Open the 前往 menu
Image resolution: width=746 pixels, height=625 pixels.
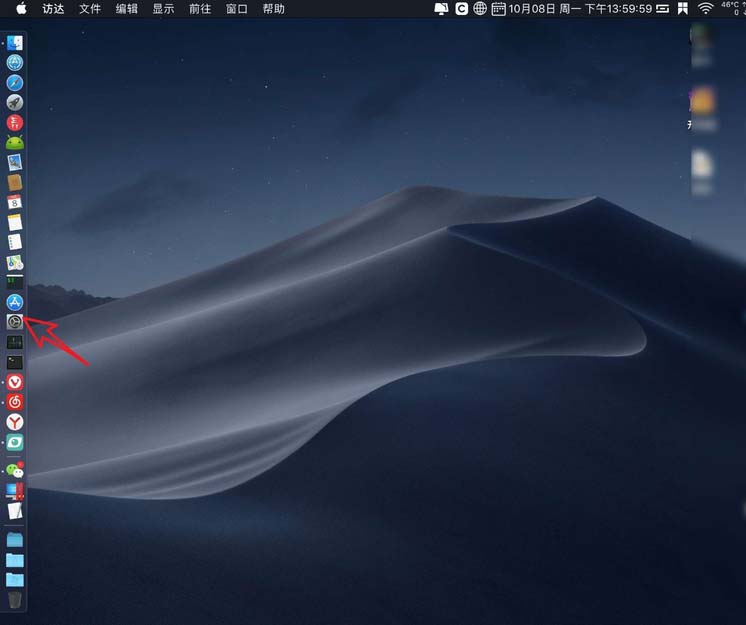[x=200, y=9]
